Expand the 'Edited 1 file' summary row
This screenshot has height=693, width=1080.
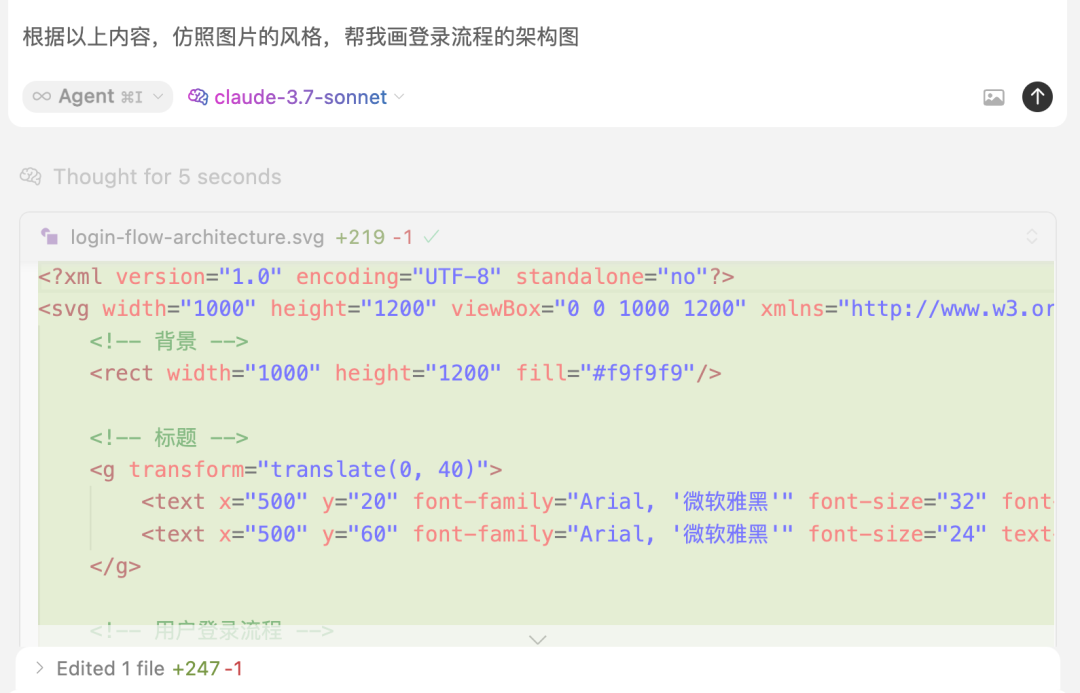(39, 668)
